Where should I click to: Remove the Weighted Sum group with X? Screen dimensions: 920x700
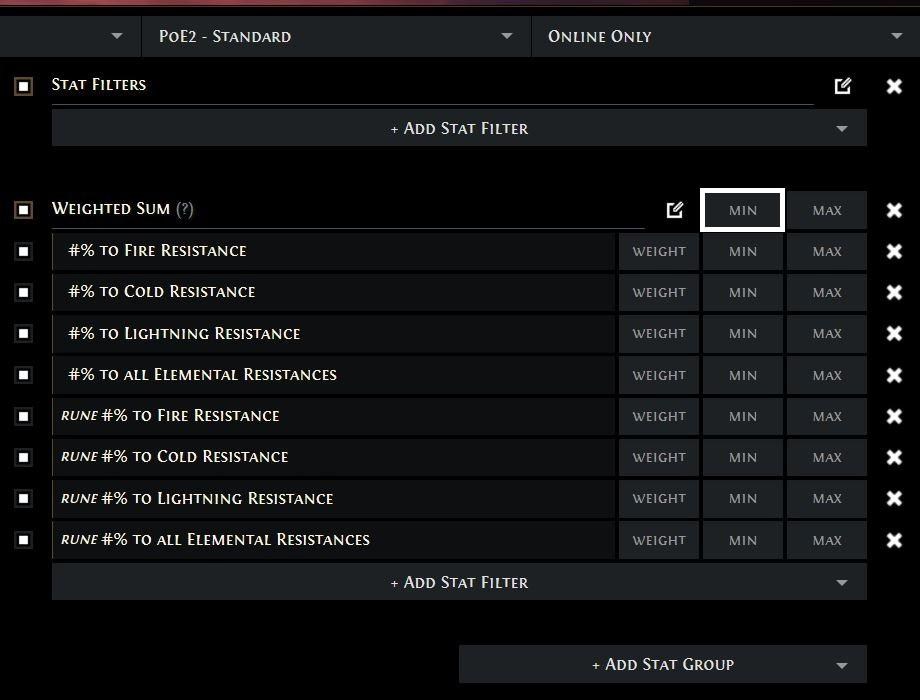[x=894, y=210]
